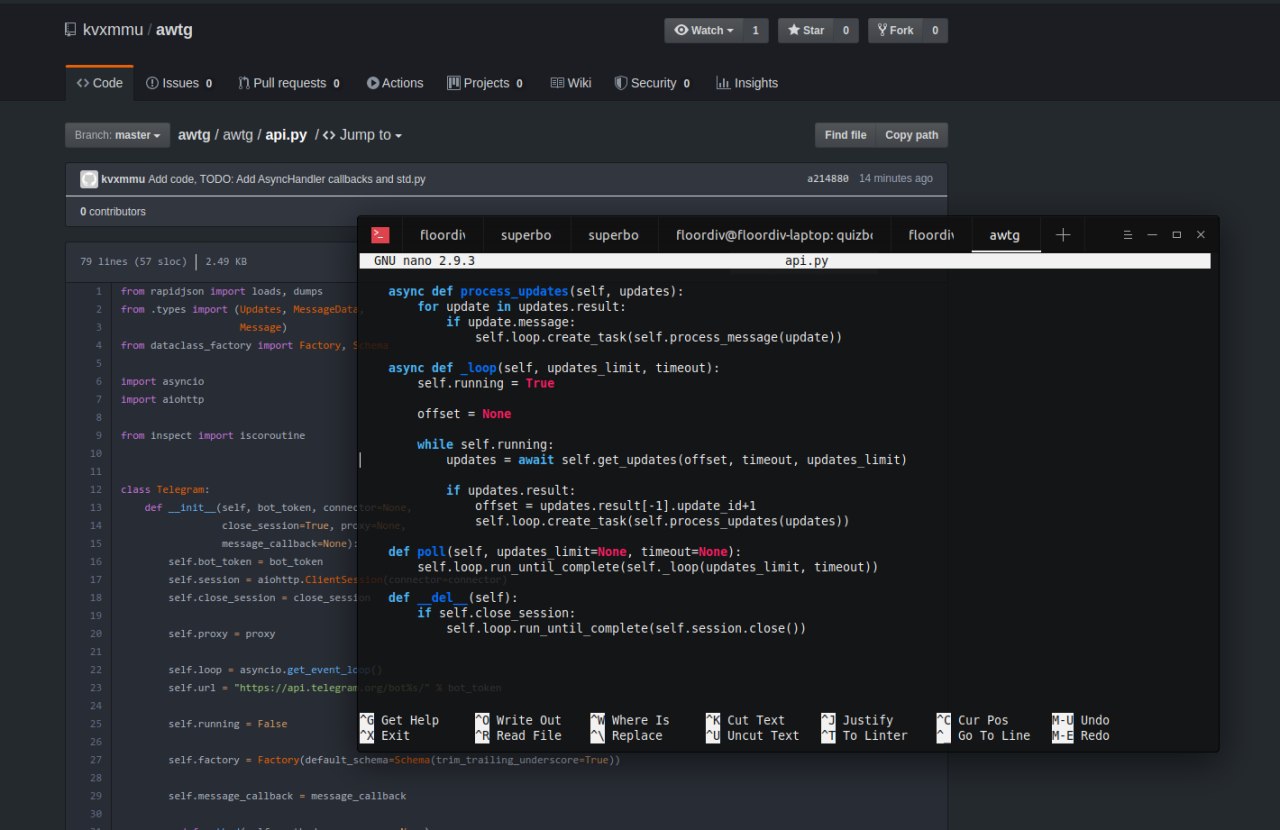Open the Actions tab
This screenshot has width=1280, height=830.
tap(395, 83)
